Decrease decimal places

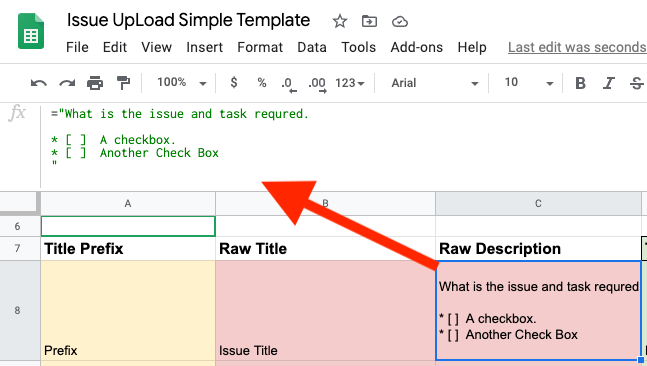[x=288, y=85]
